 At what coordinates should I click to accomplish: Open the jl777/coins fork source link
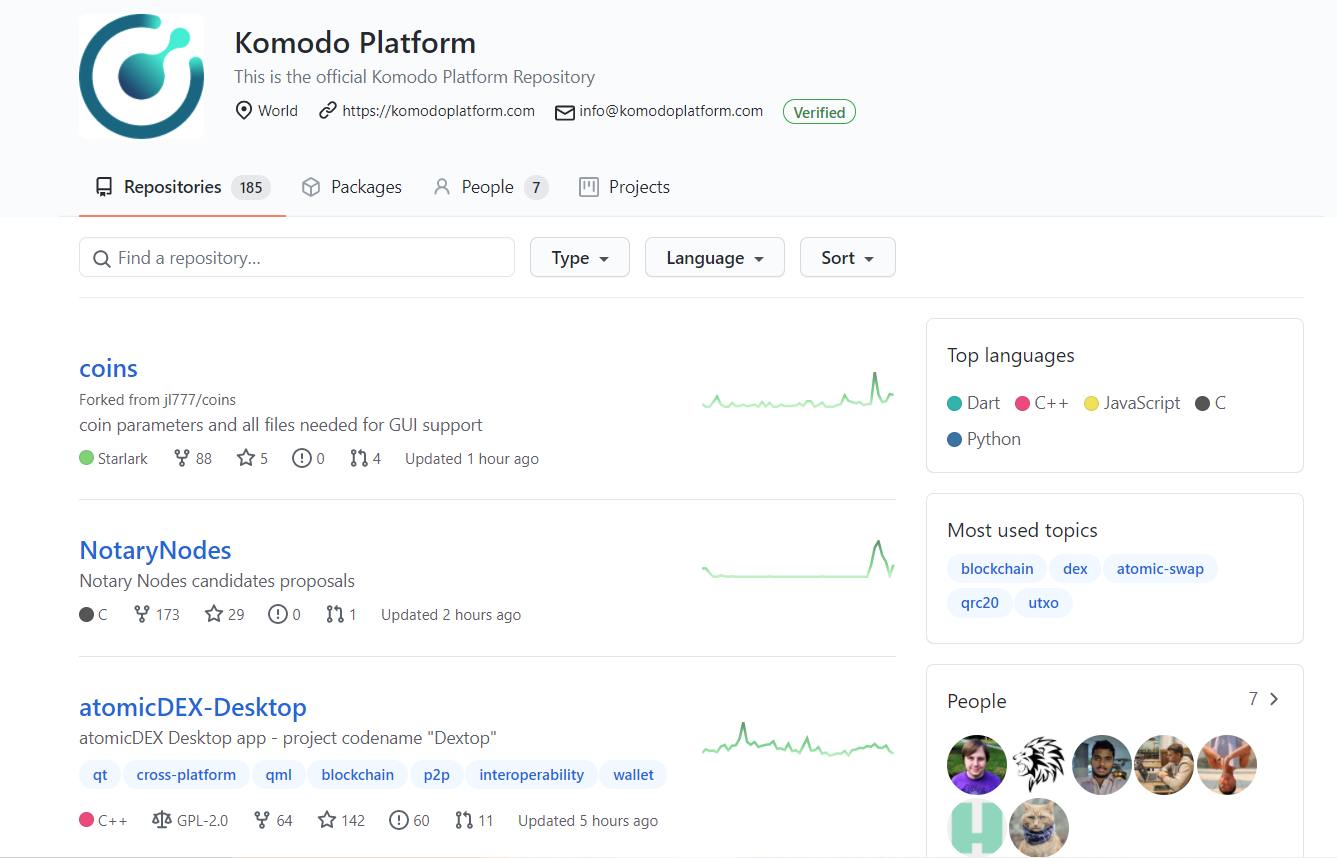pyautogui.click(x=199, y=399)
